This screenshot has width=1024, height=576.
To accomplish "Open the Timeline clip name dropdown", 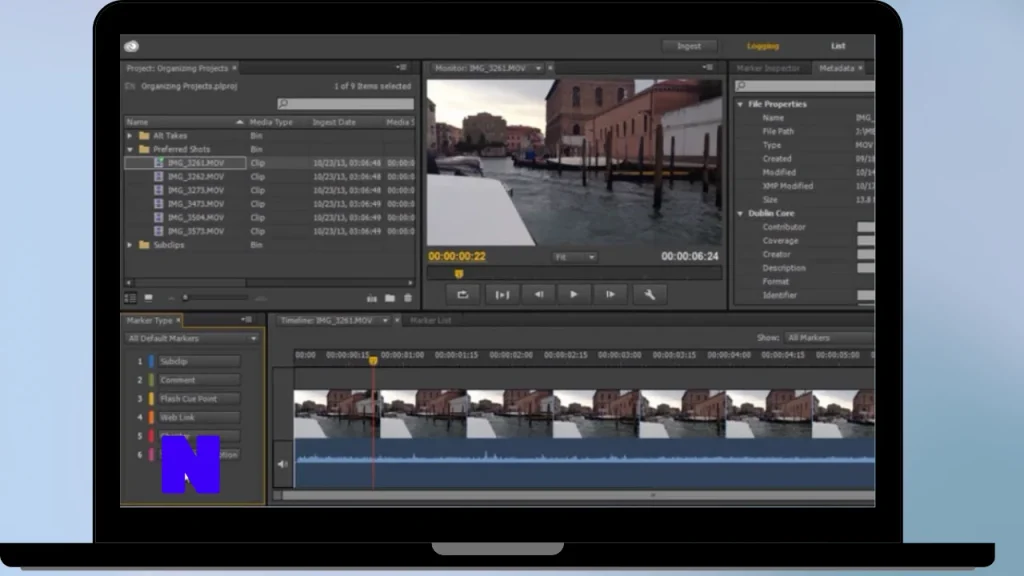I will click(385, 321).
